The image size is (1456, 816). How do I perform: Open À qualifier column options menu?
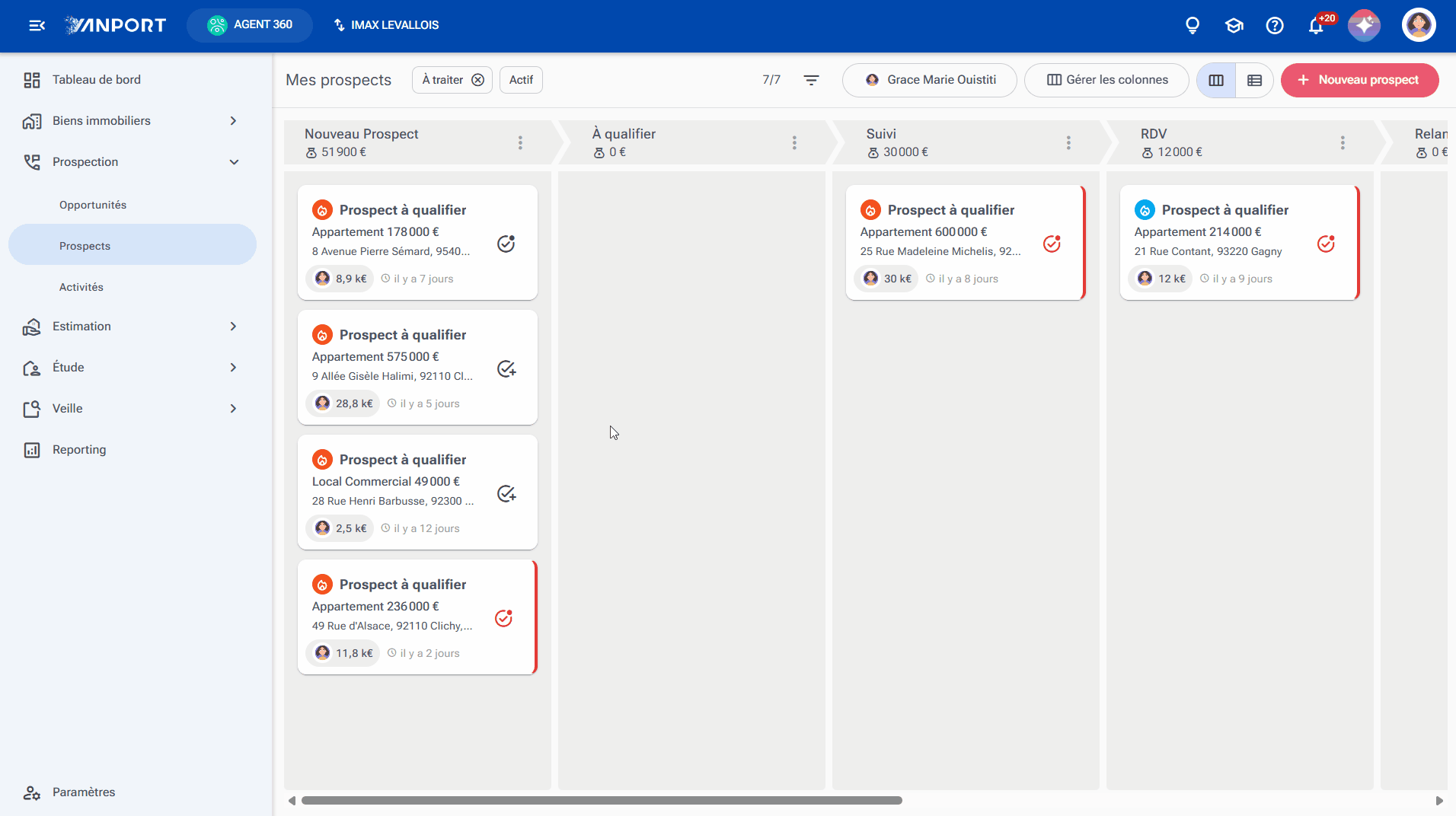(794, 142)
